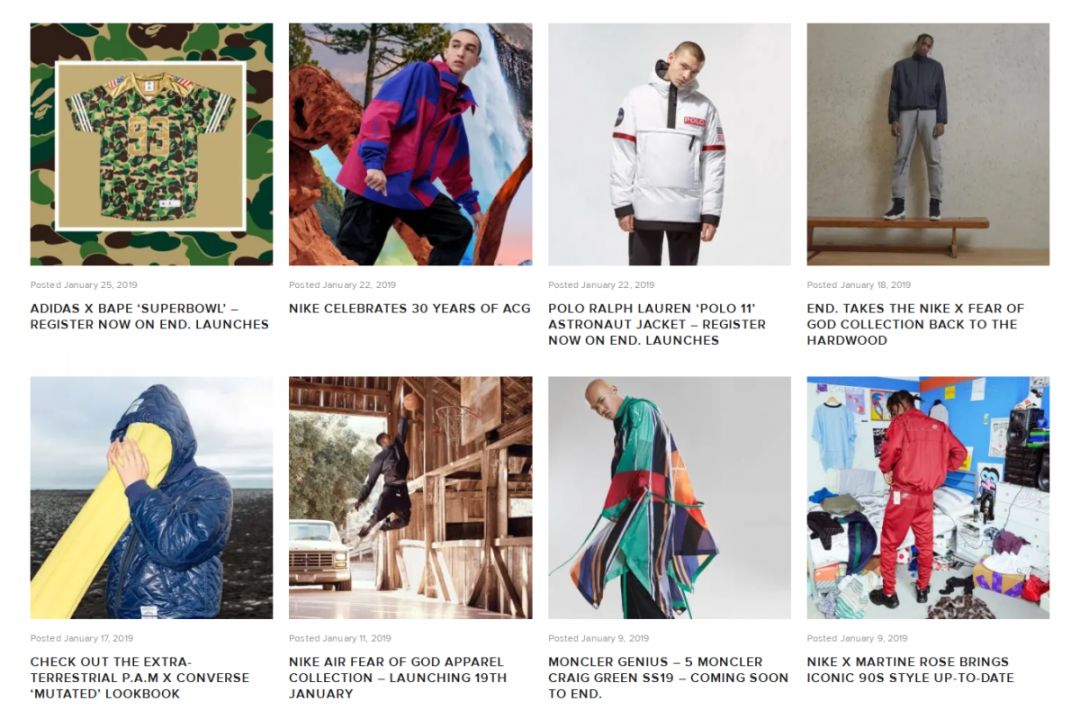This screenshot has height=710, width=1080.
Task: Click 'Posted January 25, 2019' date label
Action: point(84,284)
